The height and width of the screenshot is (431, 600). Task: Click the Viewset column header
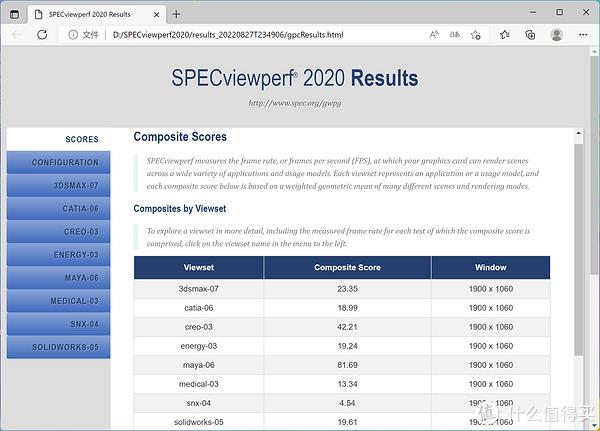tap(199, 268)
